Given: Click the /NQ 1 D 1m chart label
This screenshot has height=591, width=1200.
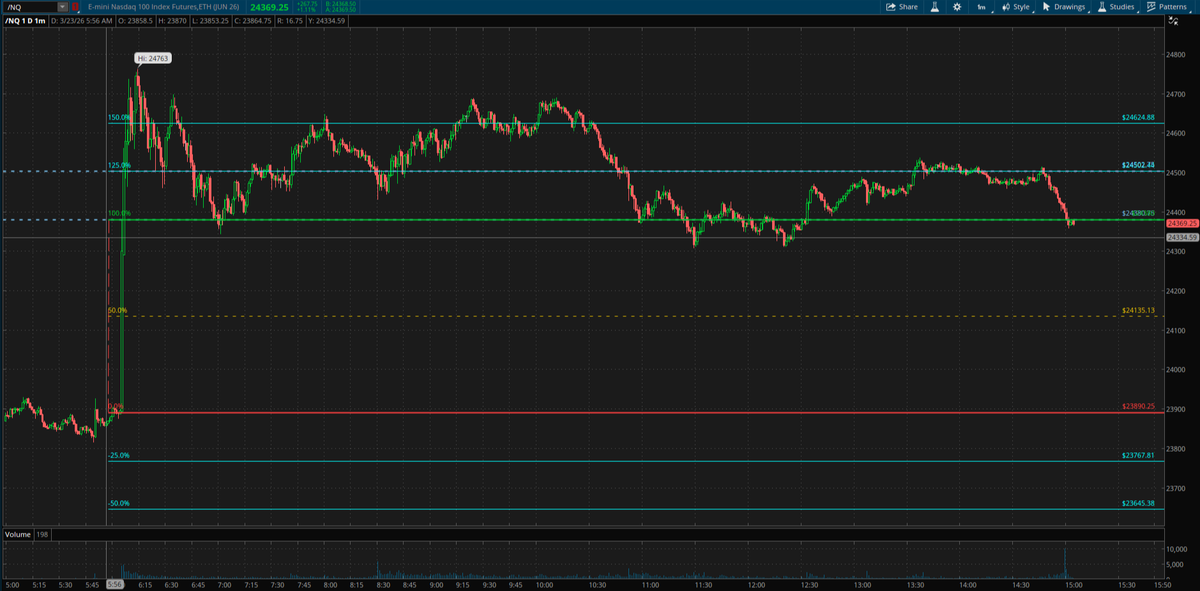Looking at the screenshot, I should pyautogui.click(x=24, y=20).
